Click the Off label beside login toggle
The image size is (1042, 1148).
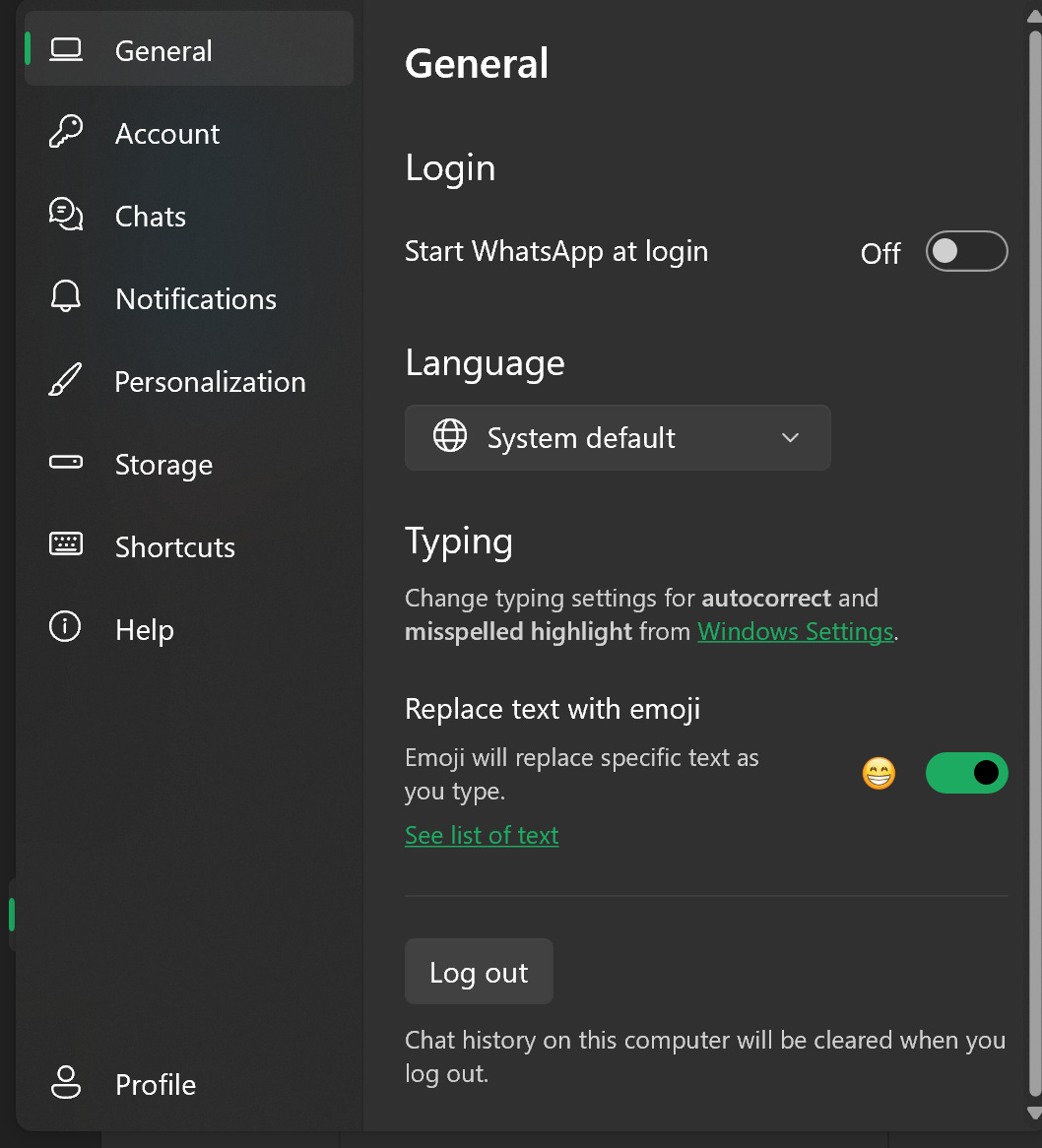click(880, 253)
